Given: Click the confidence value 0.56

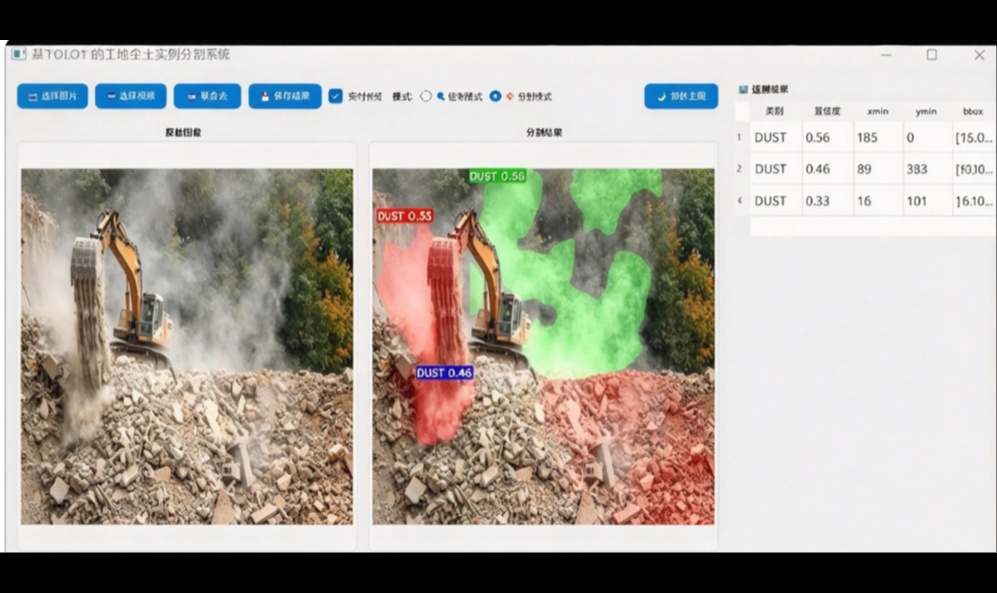Looking at the screenshot, I should click(x=827, y=137).
